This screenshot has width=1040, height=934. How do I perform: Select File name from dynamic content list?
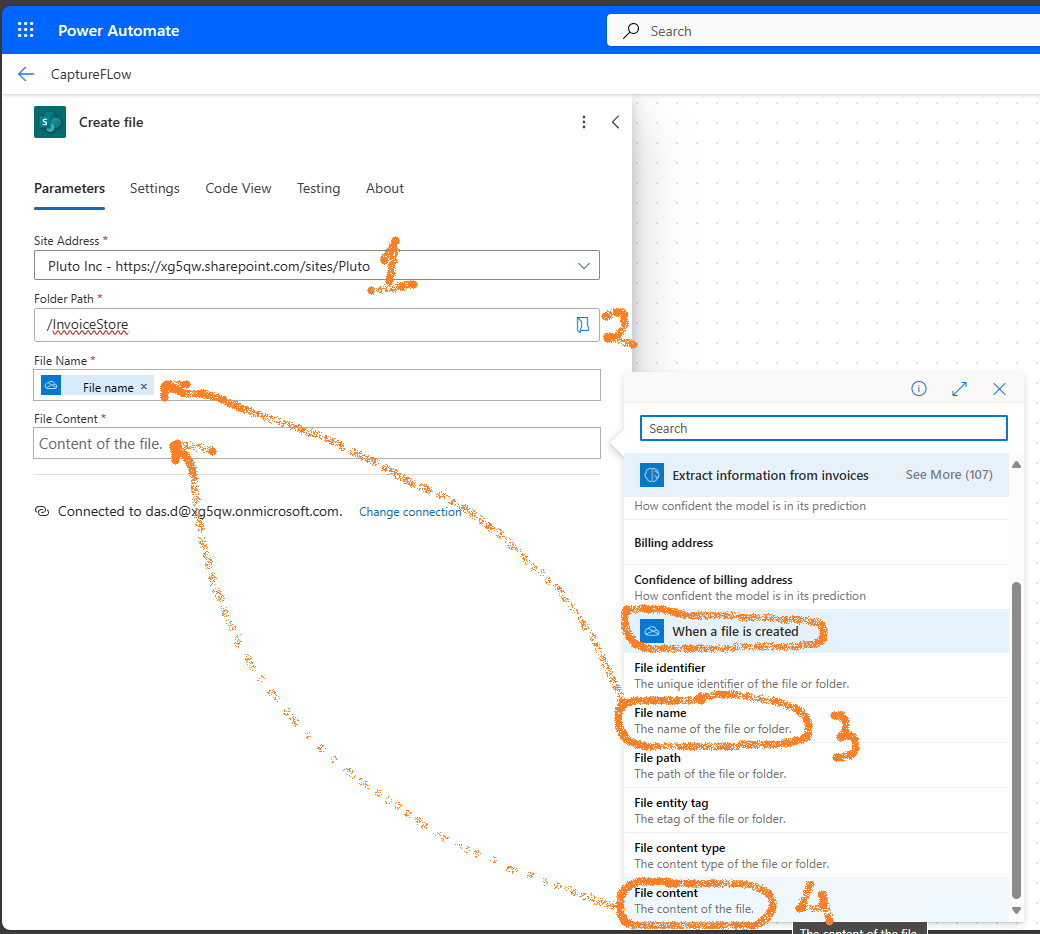816,720
